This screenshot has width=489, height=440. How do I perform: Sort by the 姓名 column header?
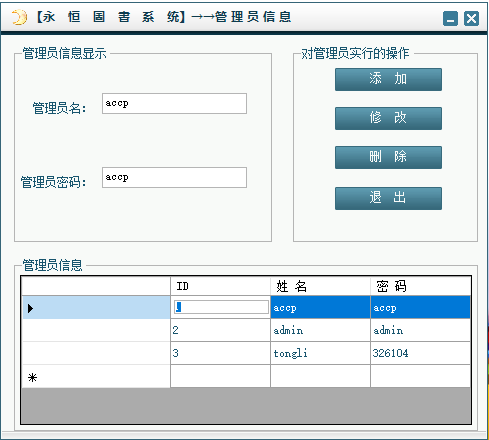coord(320,286)
